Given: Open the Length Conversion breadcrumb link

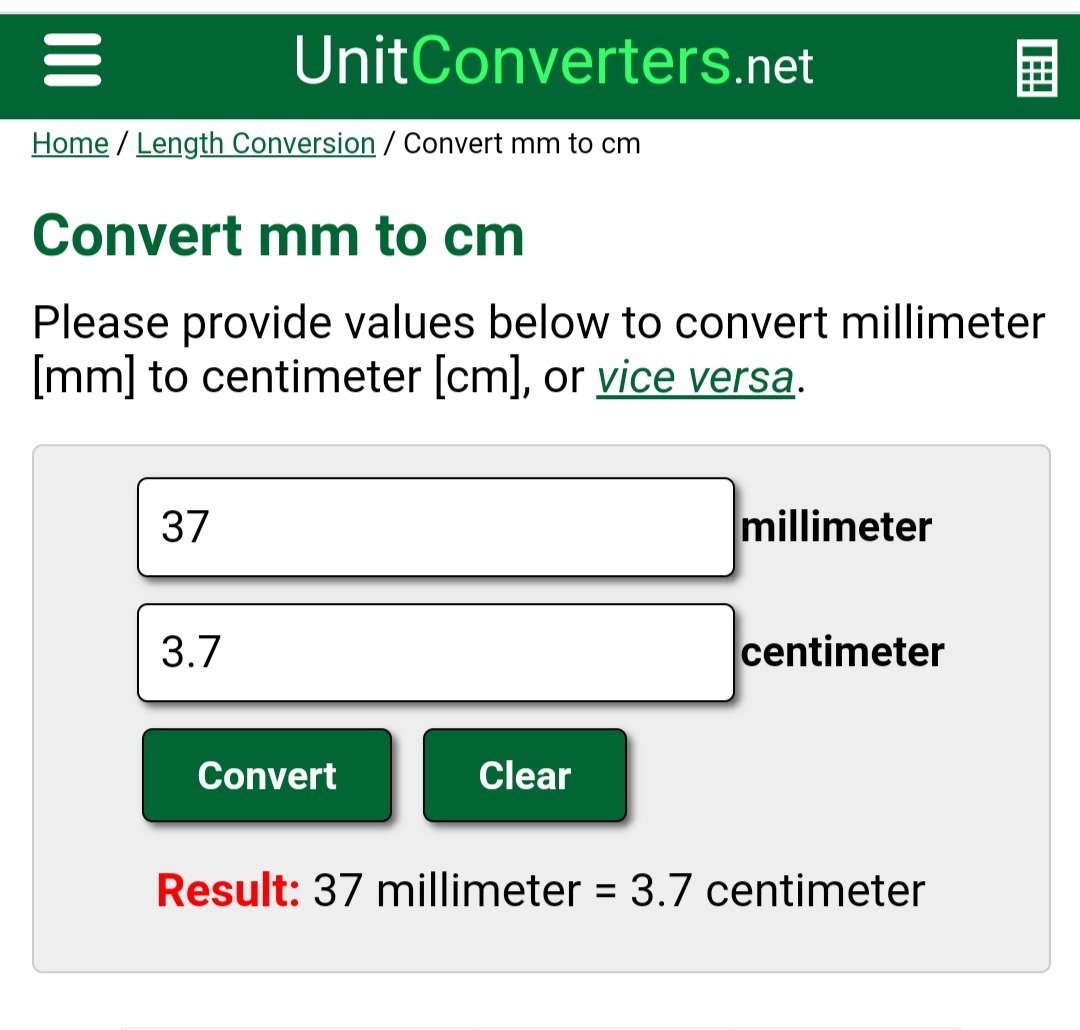Looking at the screenshot, I should pos(256,144).
